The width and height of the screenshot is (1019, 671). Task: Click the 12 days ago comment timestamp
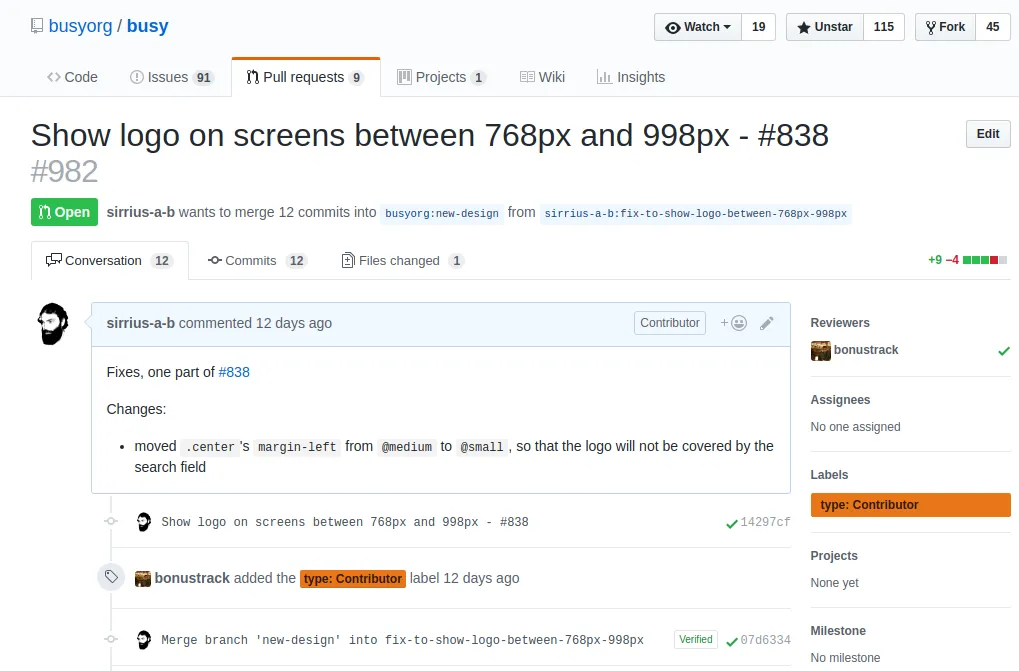[x=294, y=323]
